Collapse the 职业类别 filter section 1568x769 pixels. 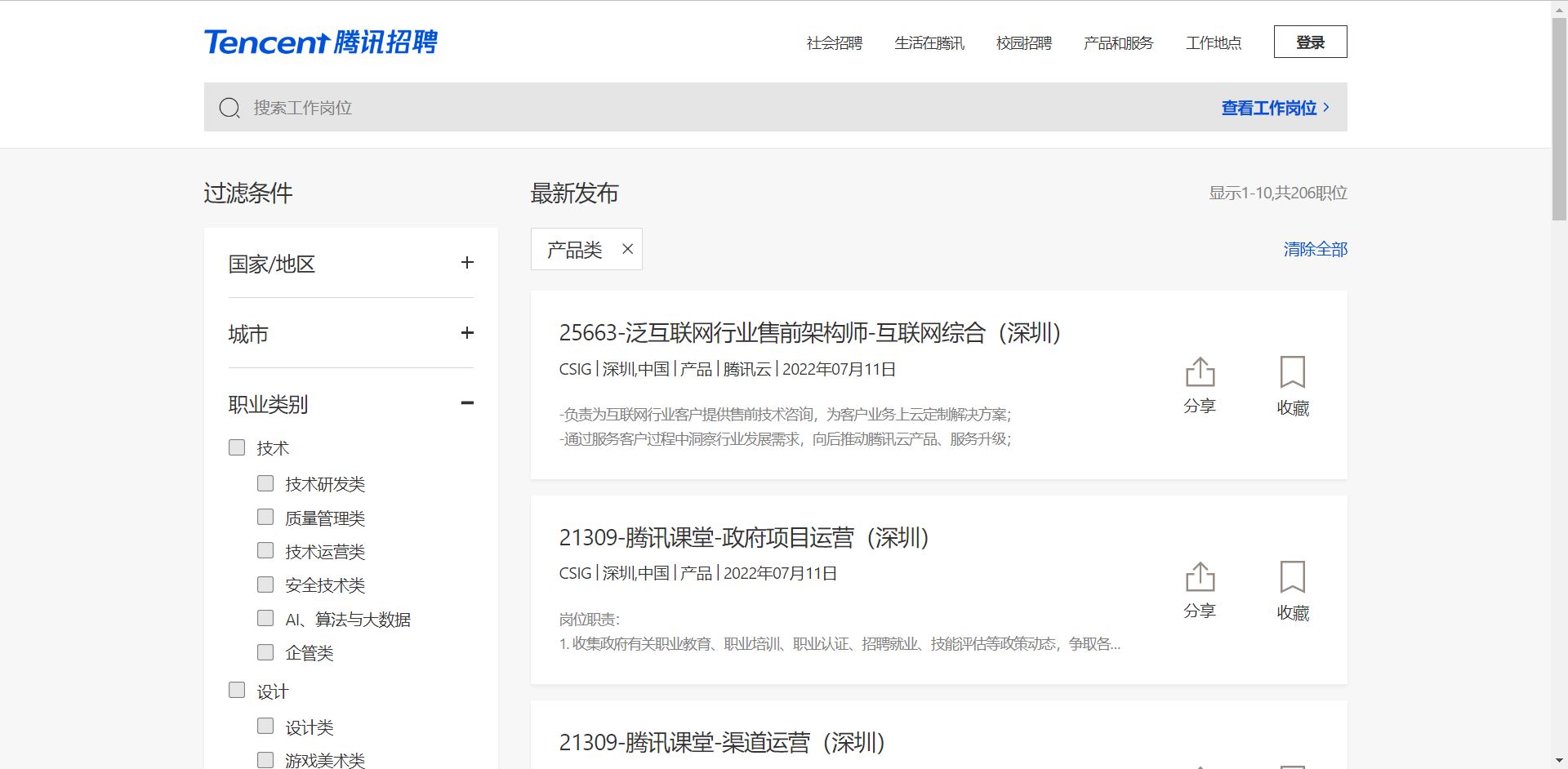coord(467,403)
